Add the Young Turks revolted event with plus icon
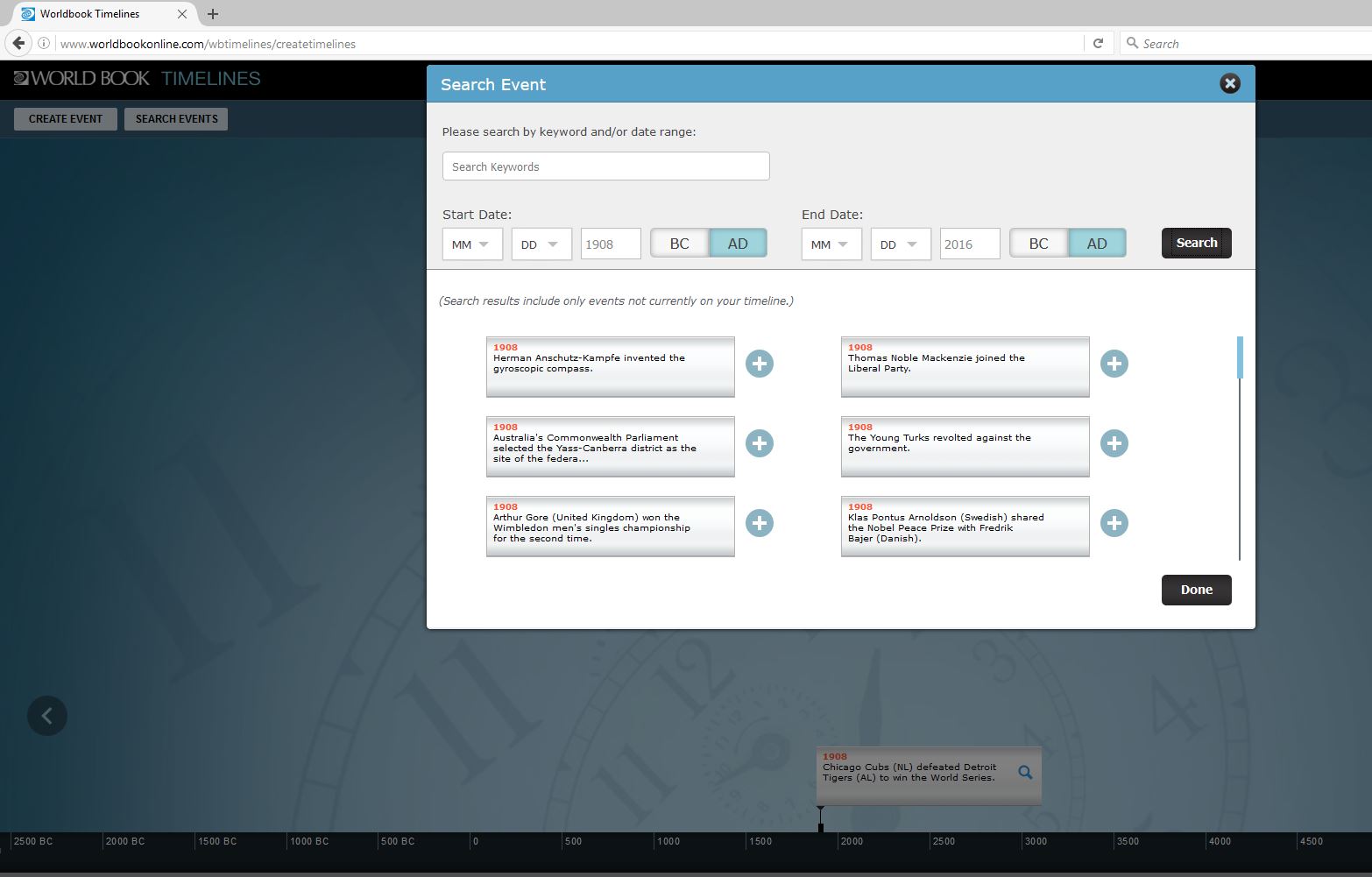The width and height of the screenshot is (1372, 877). pyautogui.click(x=1114, y=443)
